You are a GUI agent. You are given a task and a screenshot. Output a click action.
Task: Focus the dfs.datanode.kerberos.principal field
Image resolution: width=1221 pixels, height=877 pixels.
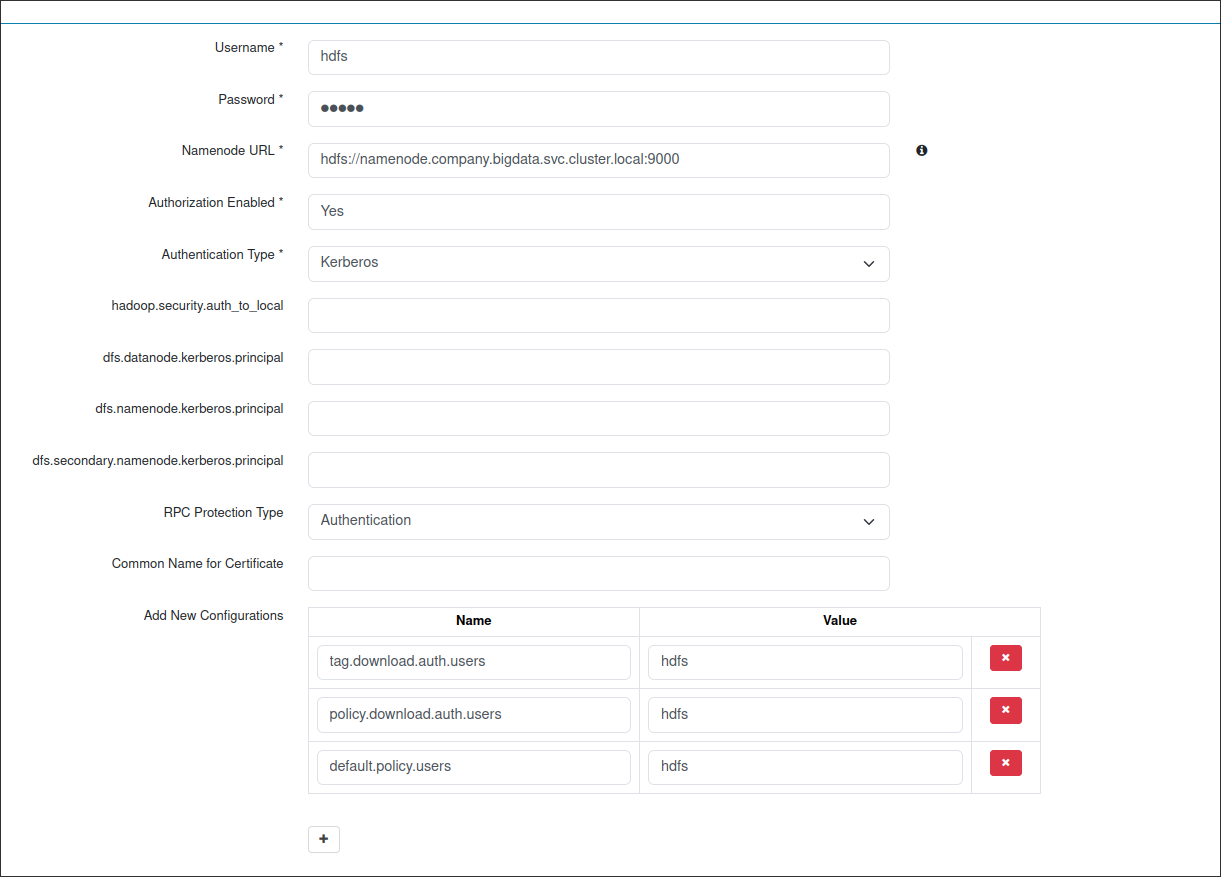(598, 367)
